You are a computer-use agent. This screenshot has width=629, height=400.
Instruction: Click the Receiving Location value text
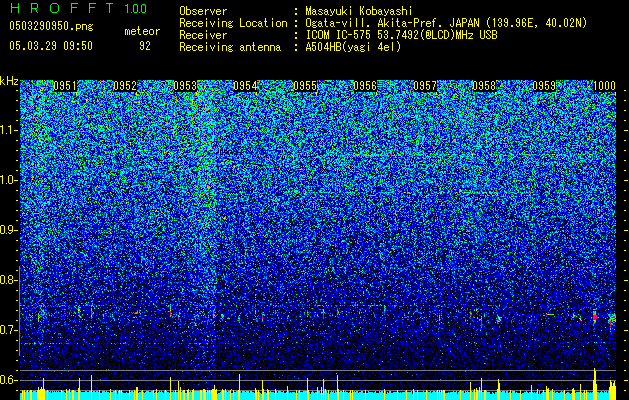tap(446, 23)
